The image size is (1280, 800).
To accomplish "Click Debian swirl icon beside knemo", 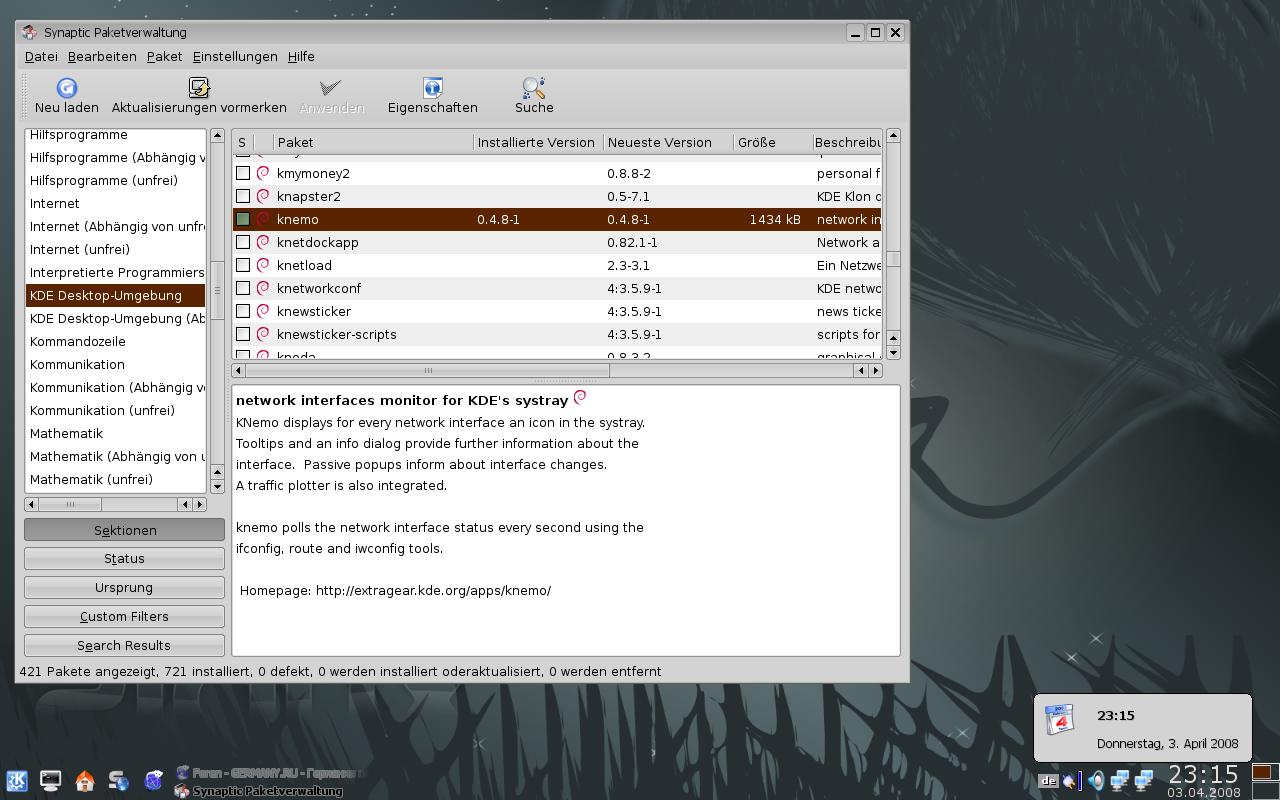I will pyautogui.click(x=264, y=219).
